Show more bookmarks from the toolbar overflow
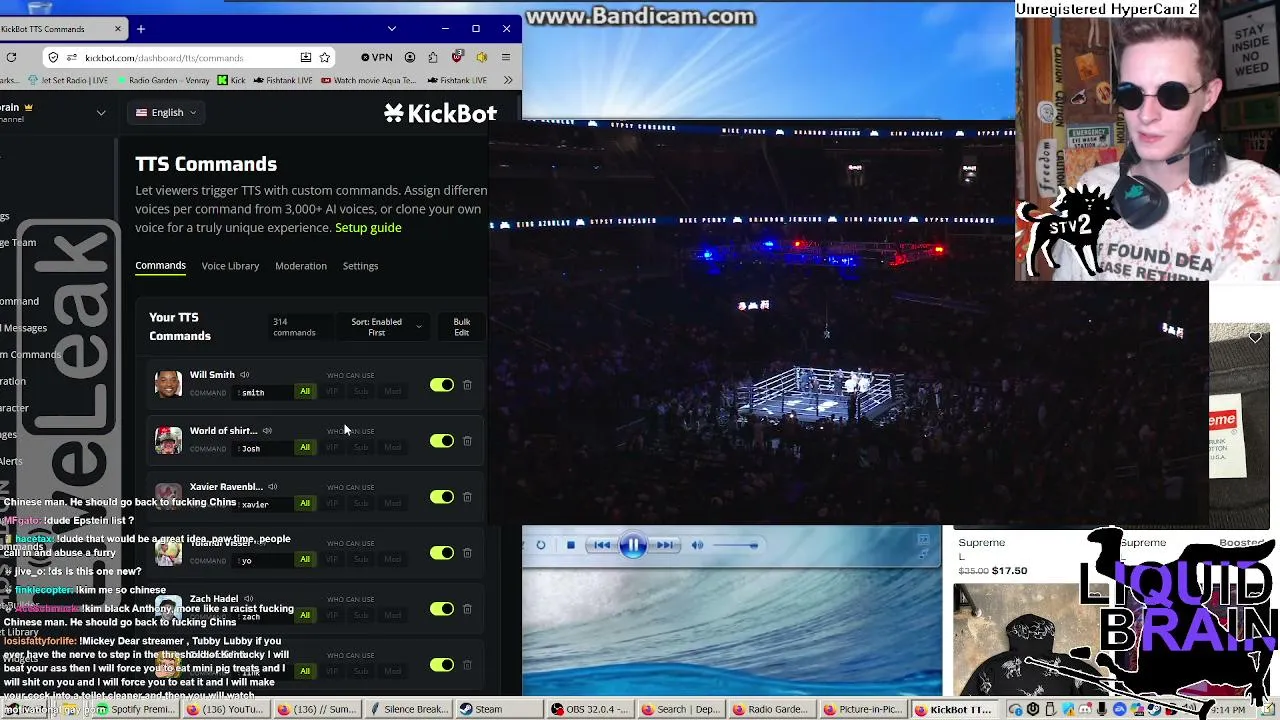Screen dimensions: 1280x720 [x=508, y=80]
